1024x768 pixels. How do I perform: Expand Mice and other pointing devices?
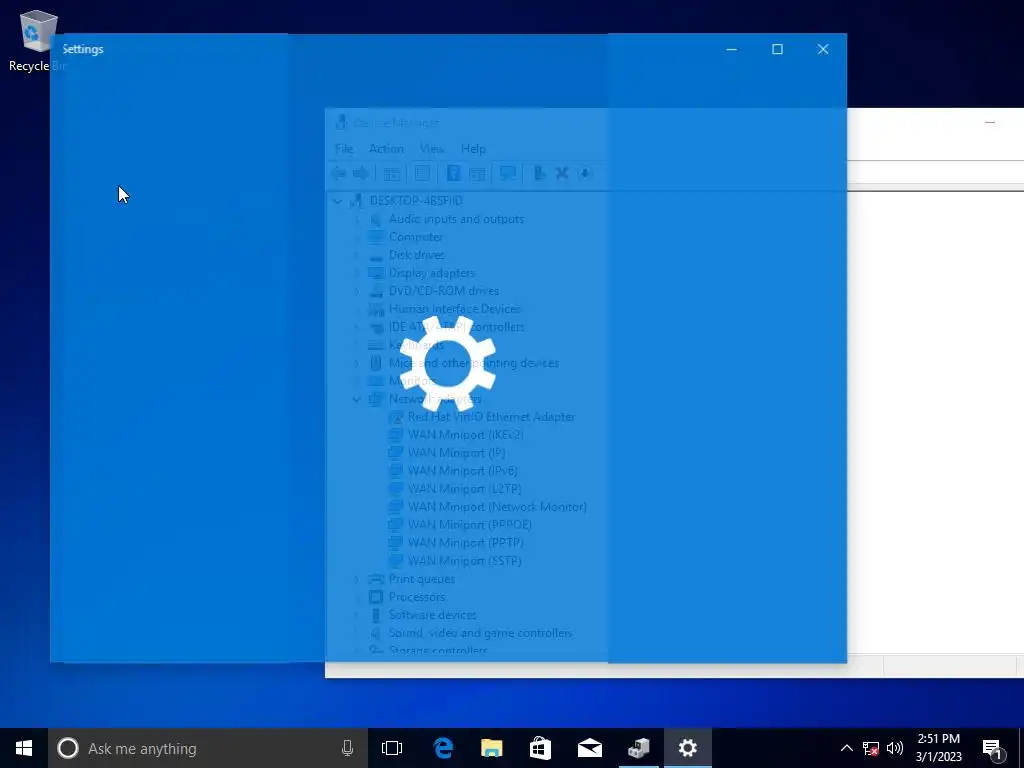pyautogui.click(x=357, y=363)
